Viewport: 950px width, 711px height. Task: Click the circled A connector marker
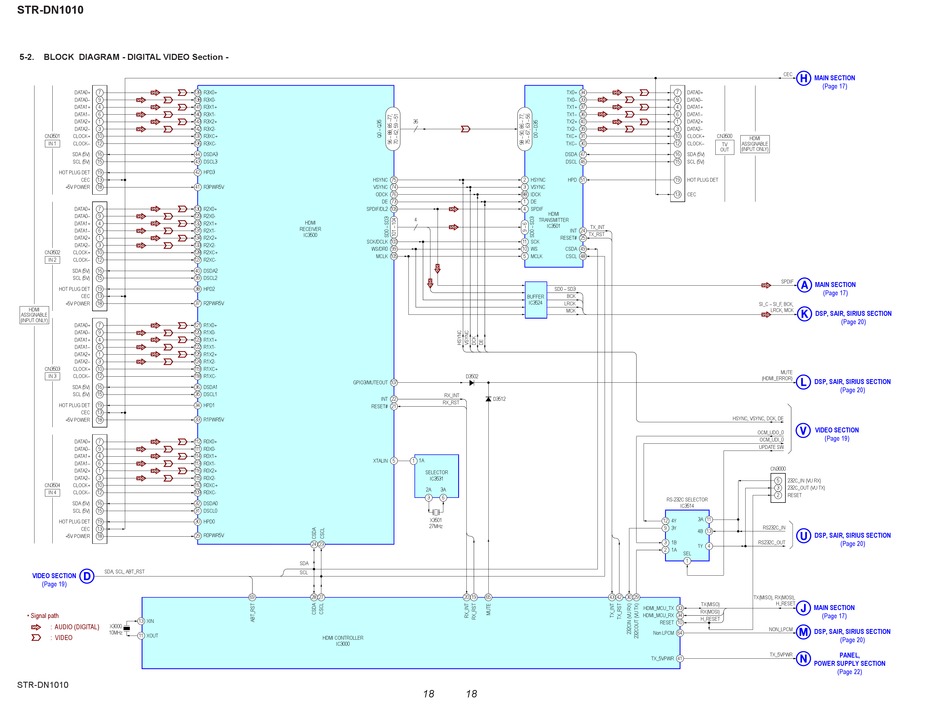click(804, 285)
